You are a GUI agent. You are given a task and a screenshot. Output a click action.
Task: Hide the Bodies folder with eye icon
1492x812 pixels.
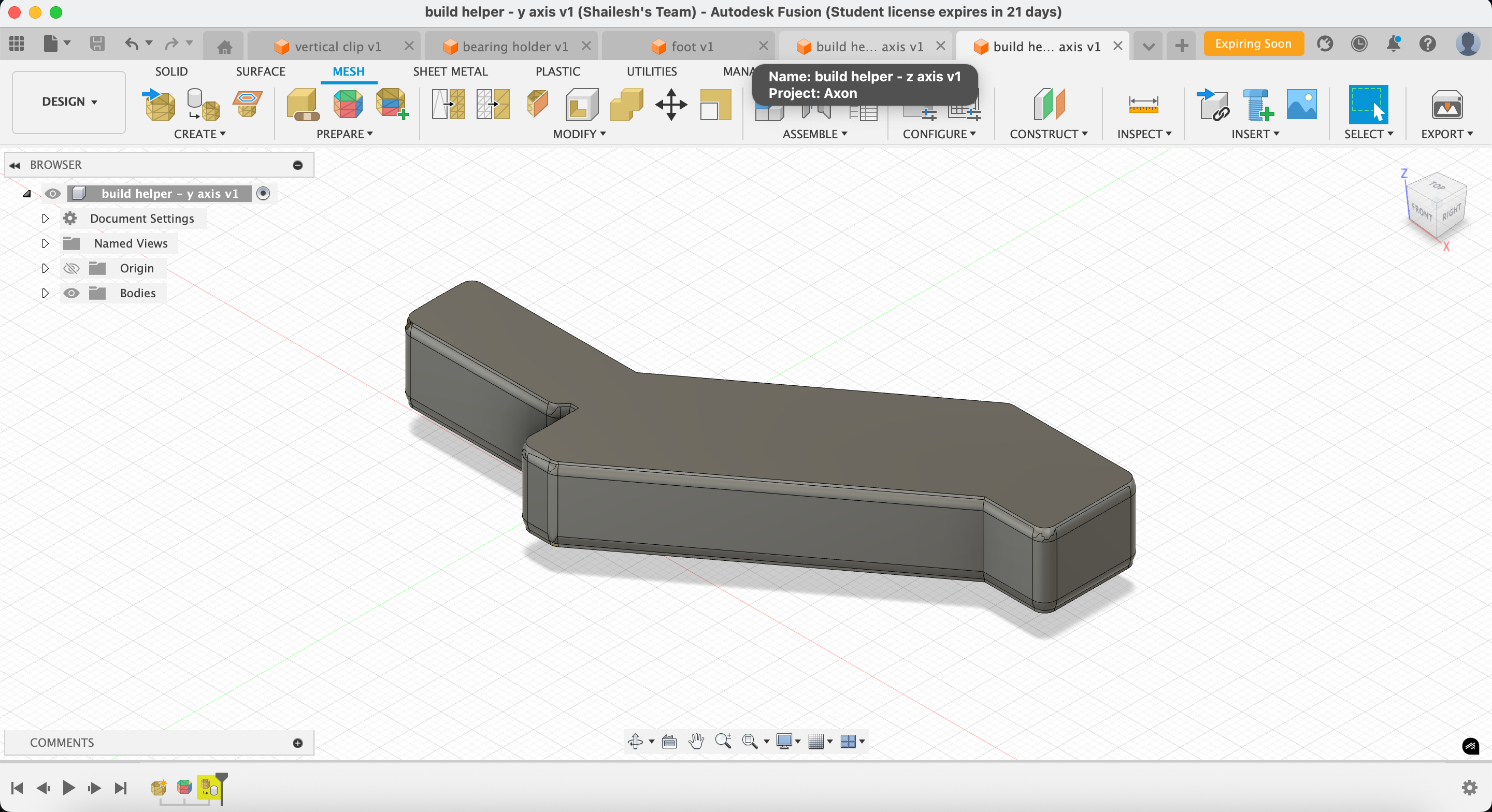pyautogui.click(x=71, y=293)
